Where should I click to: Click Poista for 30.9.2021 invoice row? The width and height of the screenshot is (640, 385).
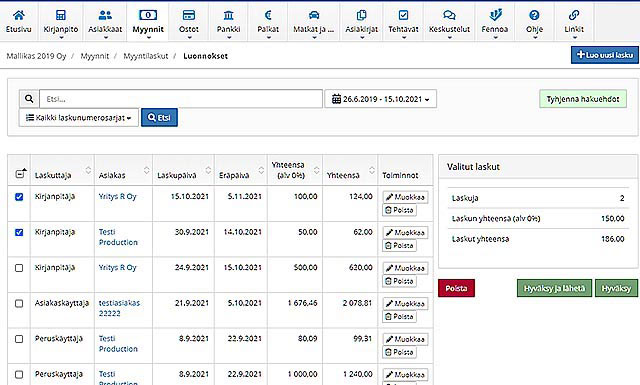[x=400, y=245]
